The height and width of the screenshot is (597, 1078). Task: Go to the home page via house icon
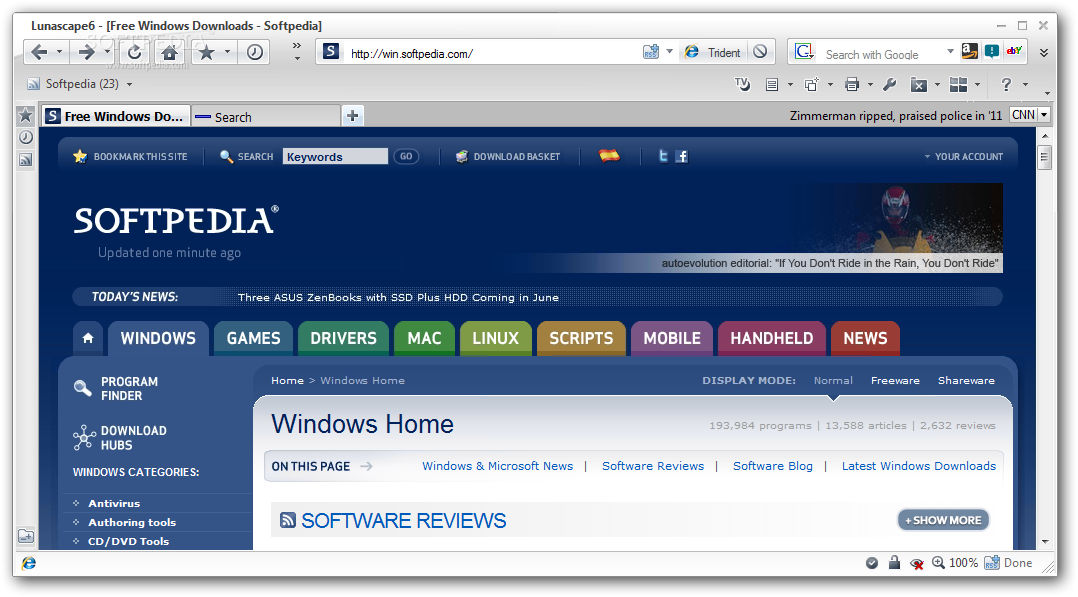[169, 52]
